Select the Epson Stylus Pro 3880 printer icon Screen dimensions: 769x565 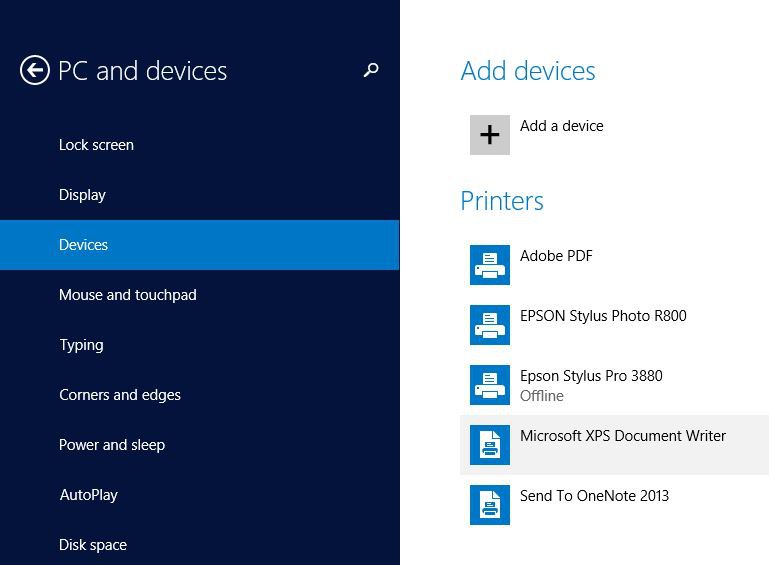[489, 385]
